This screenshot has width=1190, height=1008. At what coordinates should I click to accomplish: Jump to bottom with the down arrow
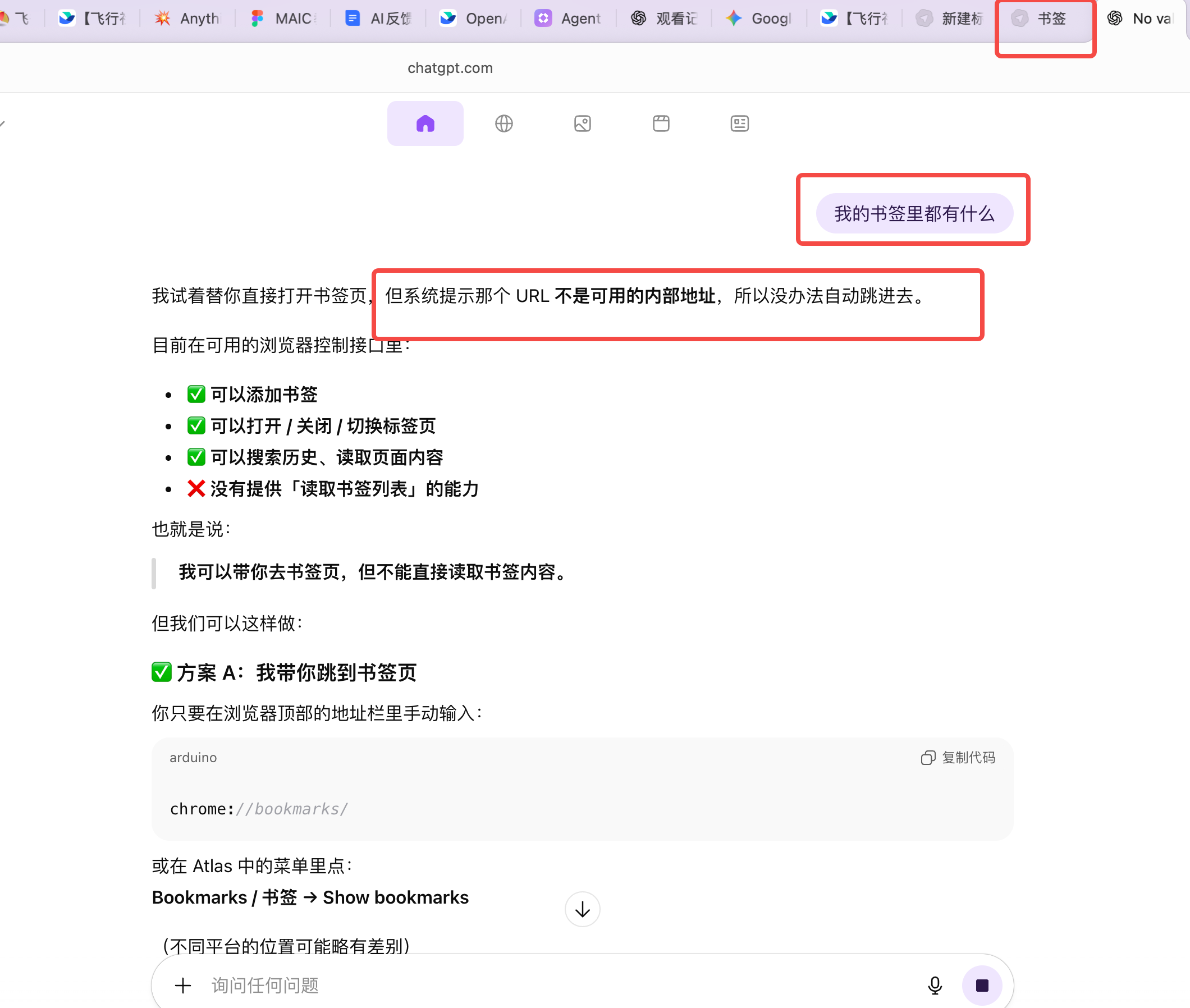[583, 909]
